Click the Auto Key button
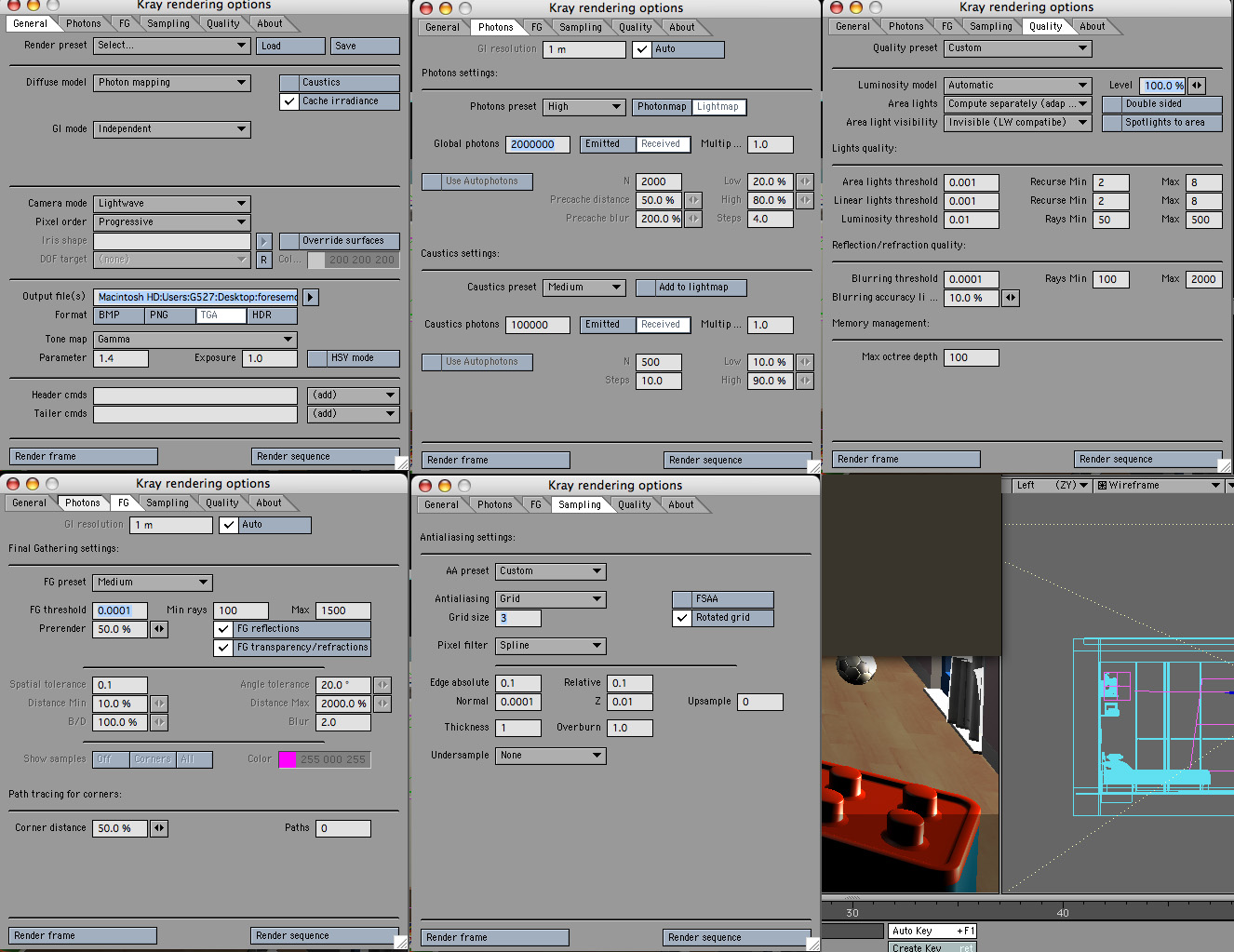1234x952 pixels. (932, 932)
